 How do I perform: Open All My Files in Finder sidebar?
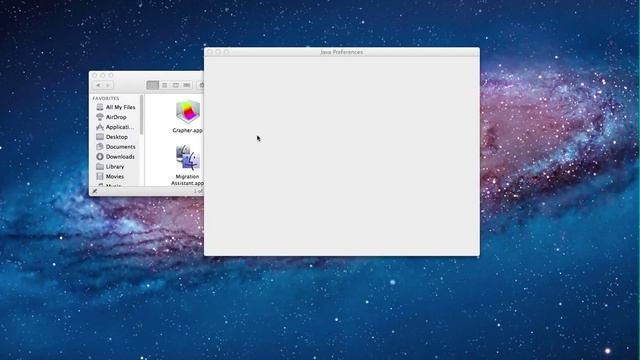(x=116, y=107)
